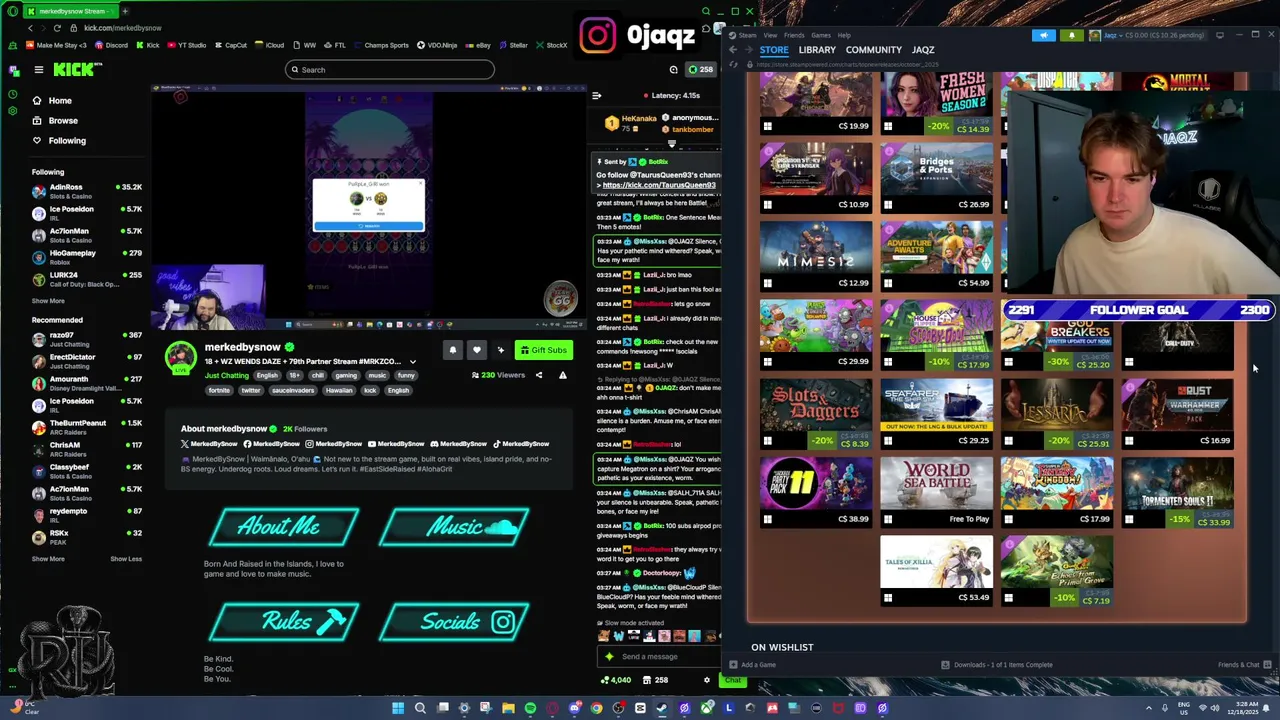Viewport: 1280px width, 720px height.
Task: Expand Recommended list with Show More
Action: (48, 559)
